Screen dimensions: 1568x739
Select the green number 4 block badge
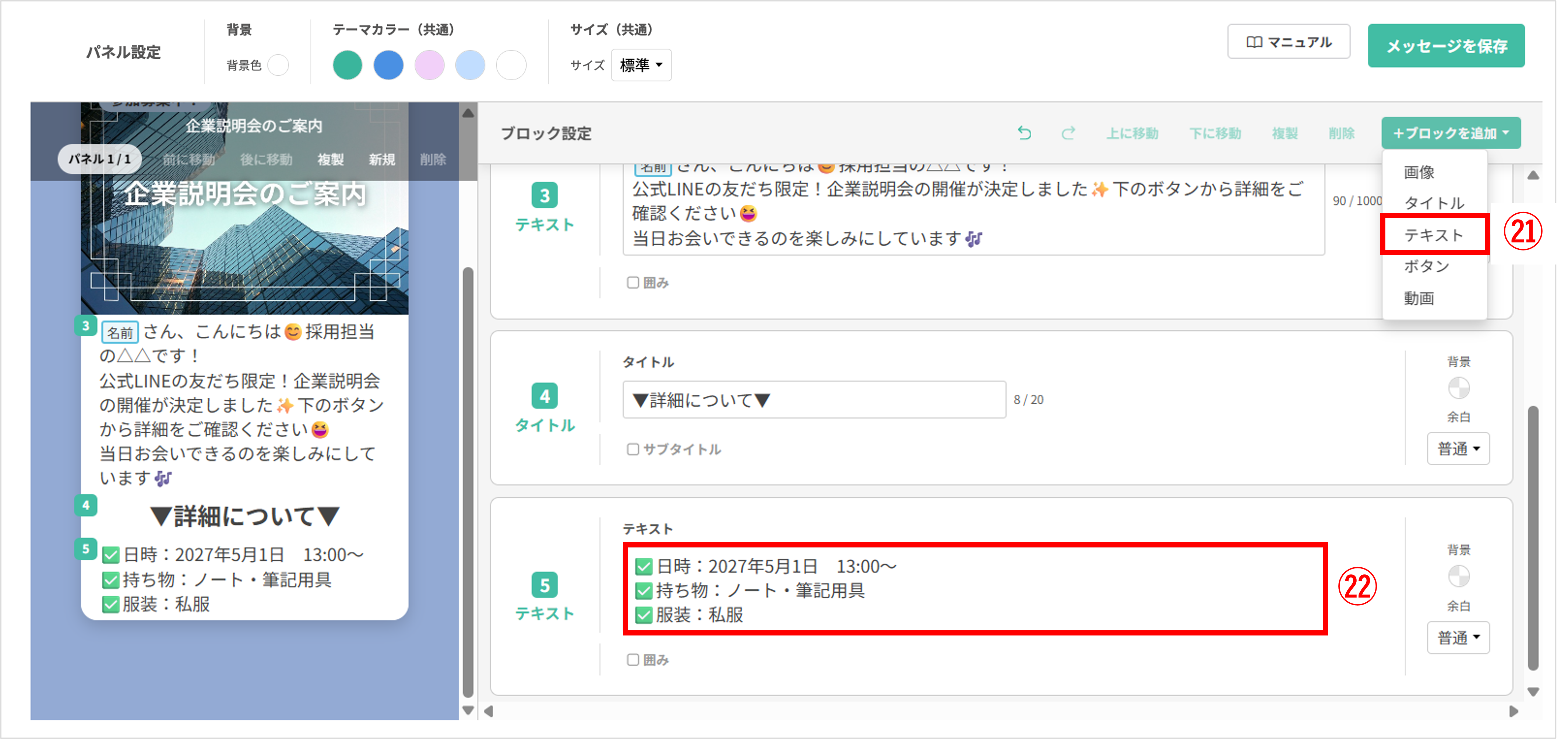pyautogui.click(x=544, y=397)
